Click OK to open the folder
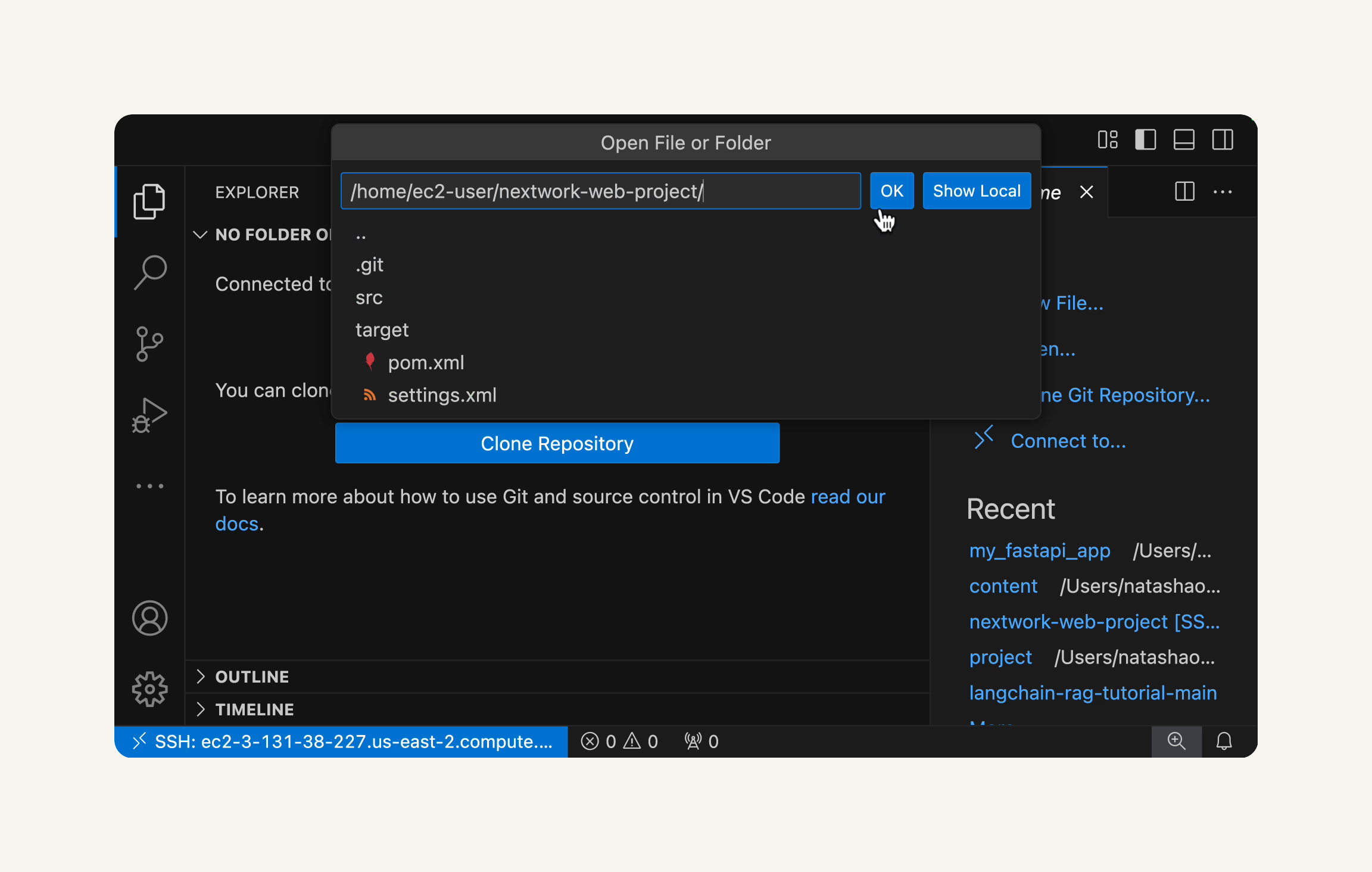The height and width of the screenshot is (872, 1372). 892,191
